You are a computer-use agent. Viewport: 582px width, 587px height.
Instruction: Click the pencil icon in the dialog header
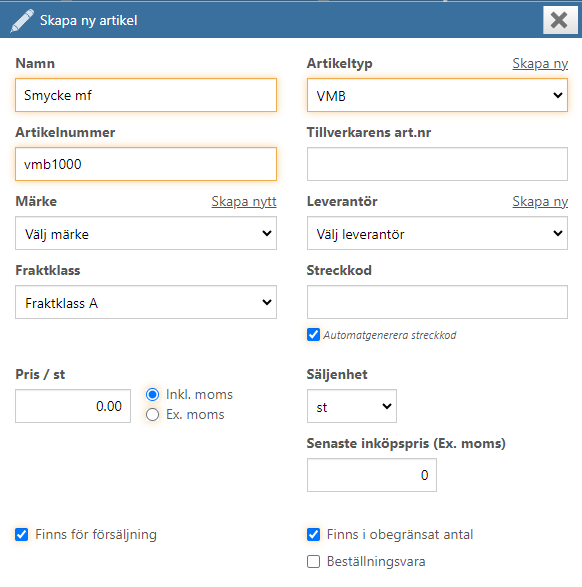(22, 21)
